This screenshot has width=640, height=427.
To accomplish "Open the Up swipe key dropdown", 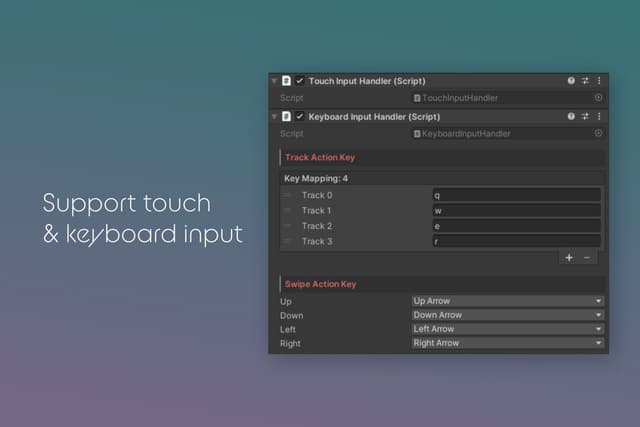I will pos(508,301).
